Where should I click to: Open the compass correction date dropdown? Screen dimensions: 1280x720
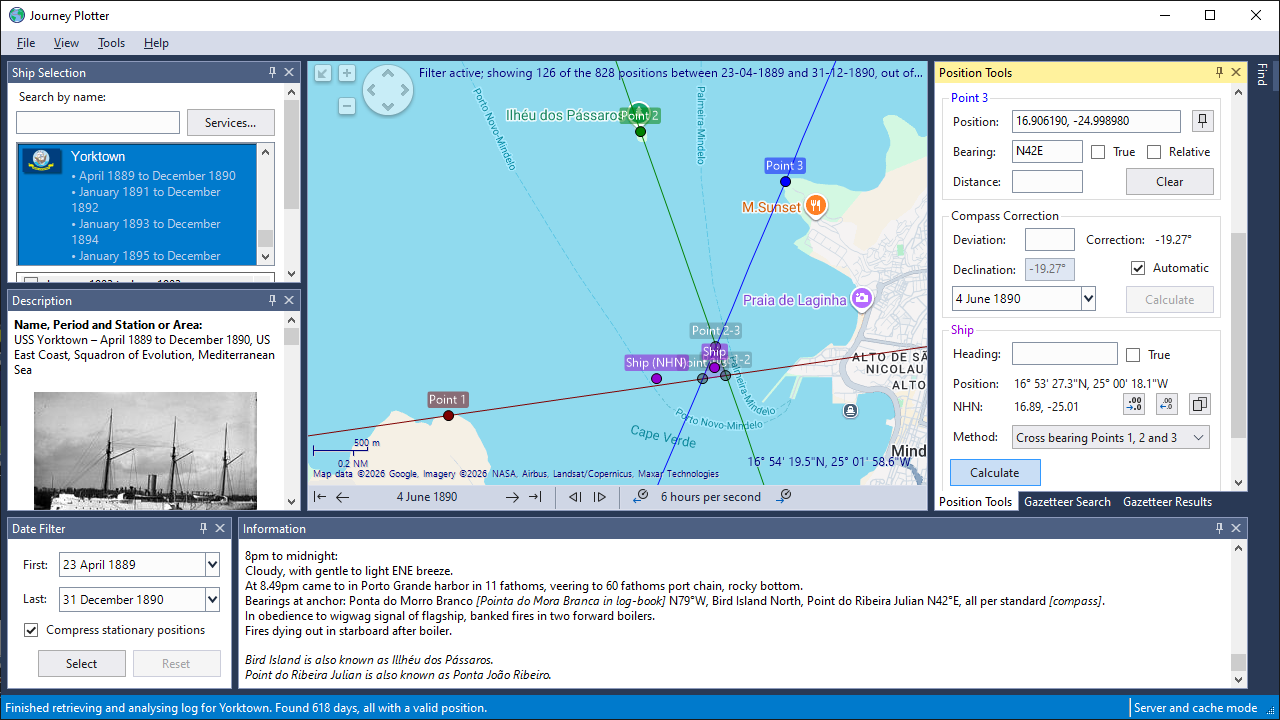point(1089,299)
